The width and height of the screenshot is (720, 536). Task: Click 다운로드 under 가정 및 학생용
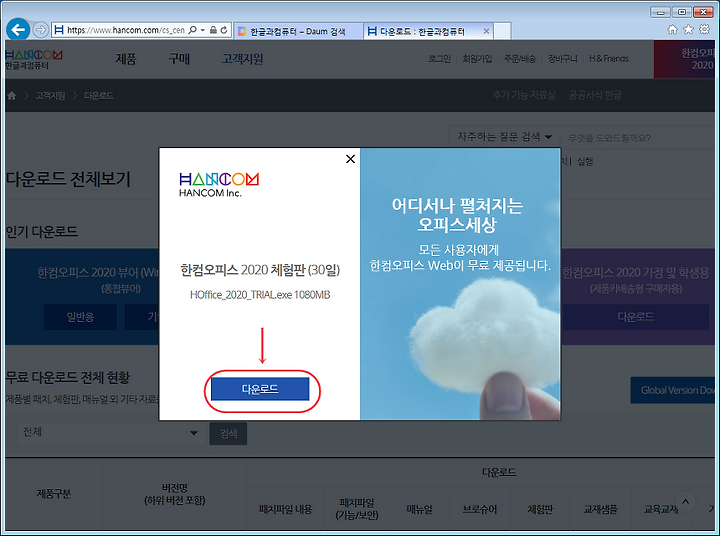[x=636, y=317]
